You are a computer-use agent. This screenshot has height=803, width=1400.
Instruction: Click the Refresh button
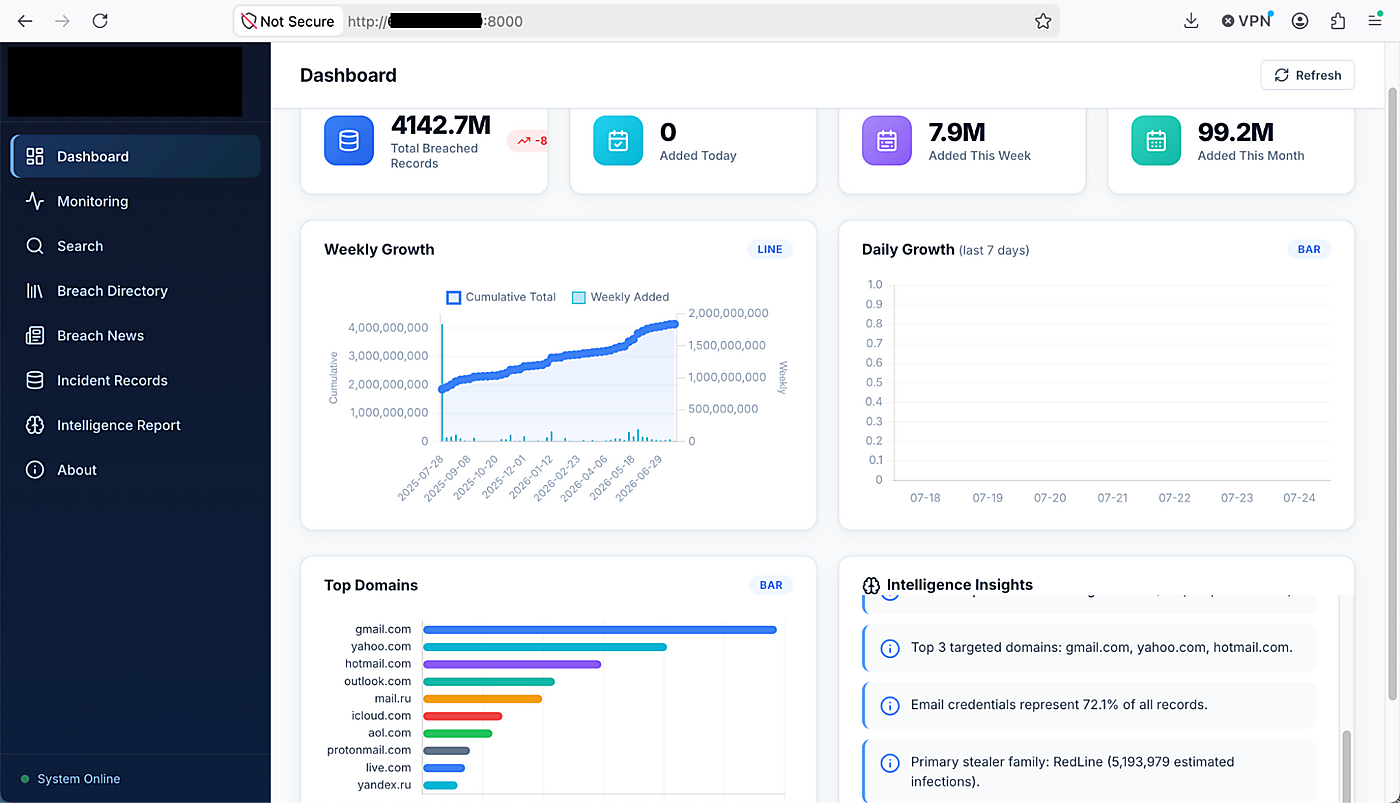[1307, 75]
